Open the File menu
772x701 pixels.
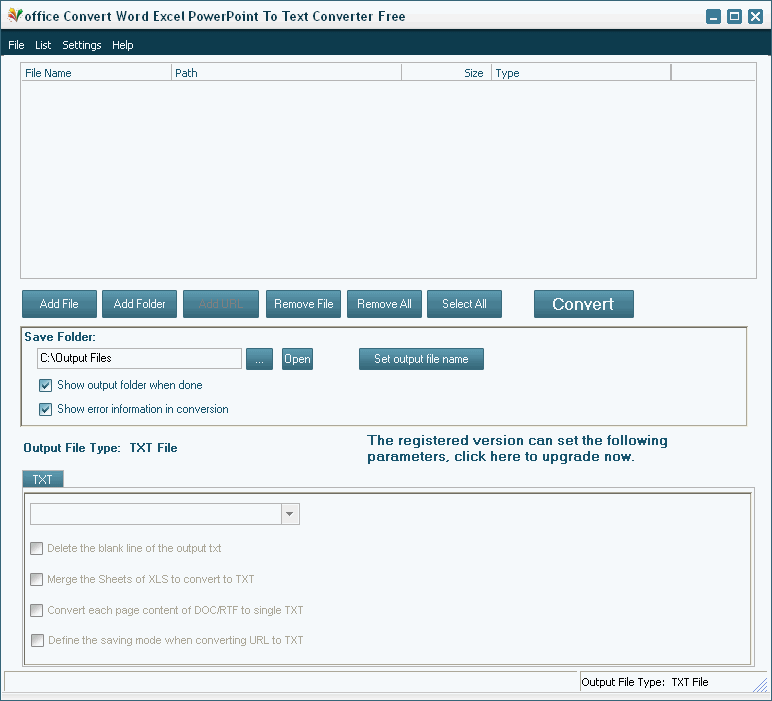click(x=16, y=45)
